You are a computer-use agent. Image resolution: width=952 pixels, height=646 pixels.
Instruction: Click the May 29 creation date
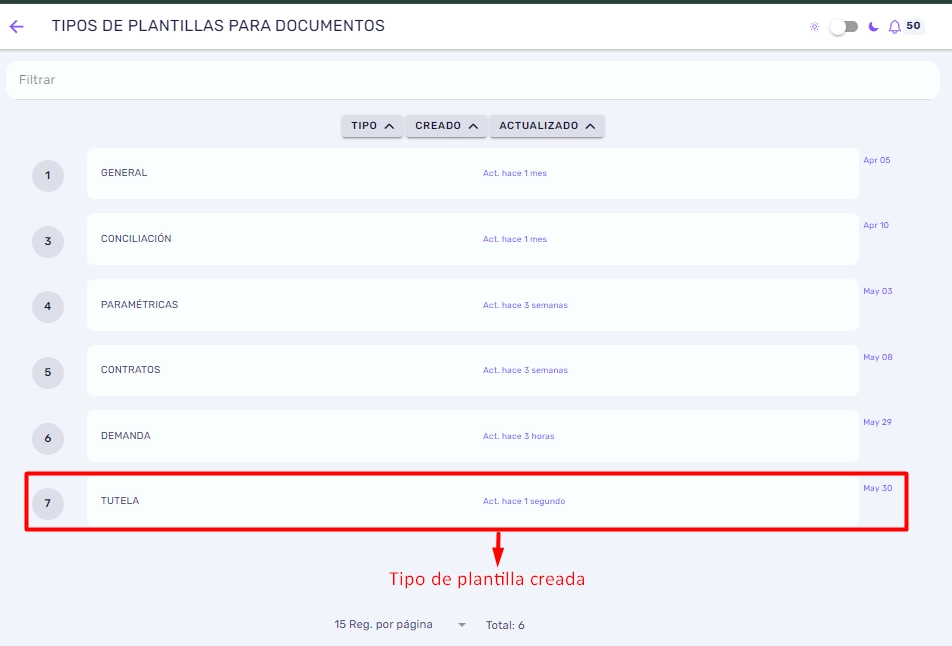pos(877,422)
